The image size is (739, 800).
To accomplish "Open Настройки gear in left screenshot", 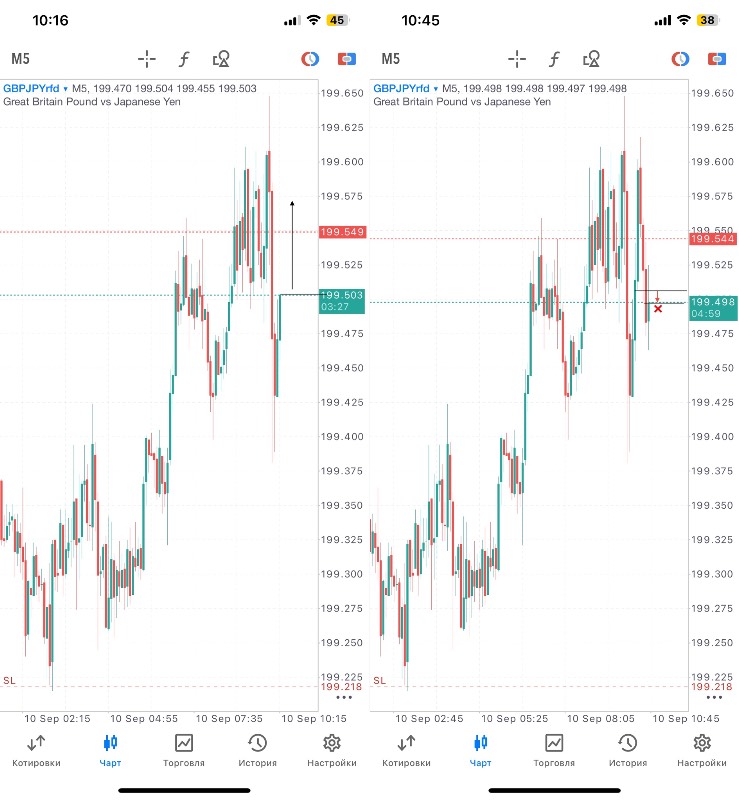I will click(332, 750).
